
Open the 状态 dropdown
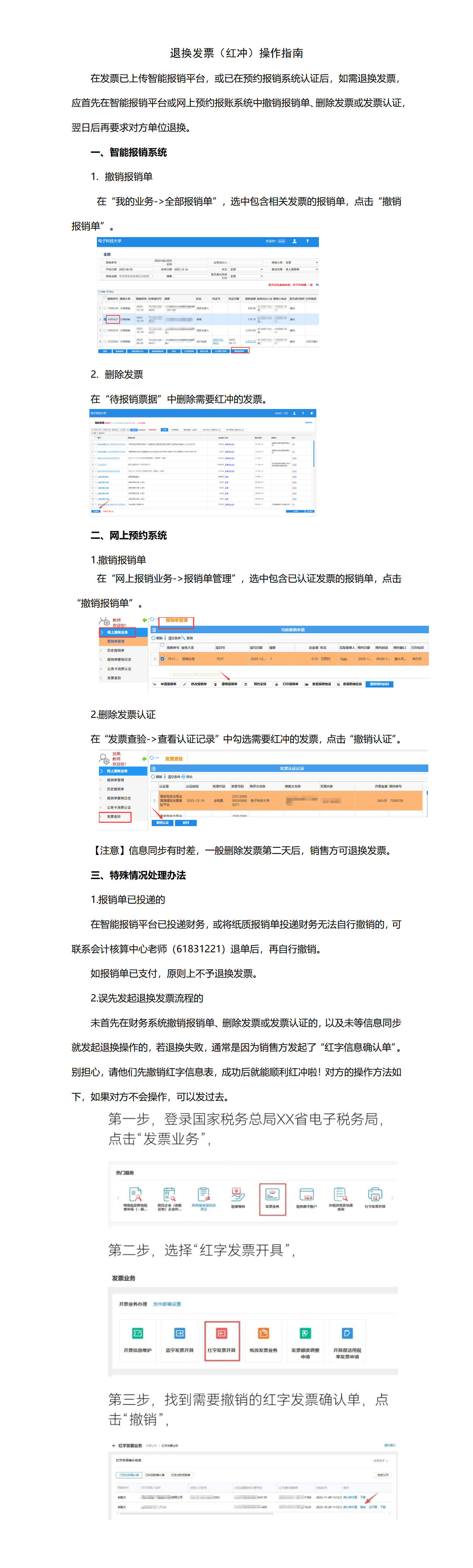[x=246, y=269]
